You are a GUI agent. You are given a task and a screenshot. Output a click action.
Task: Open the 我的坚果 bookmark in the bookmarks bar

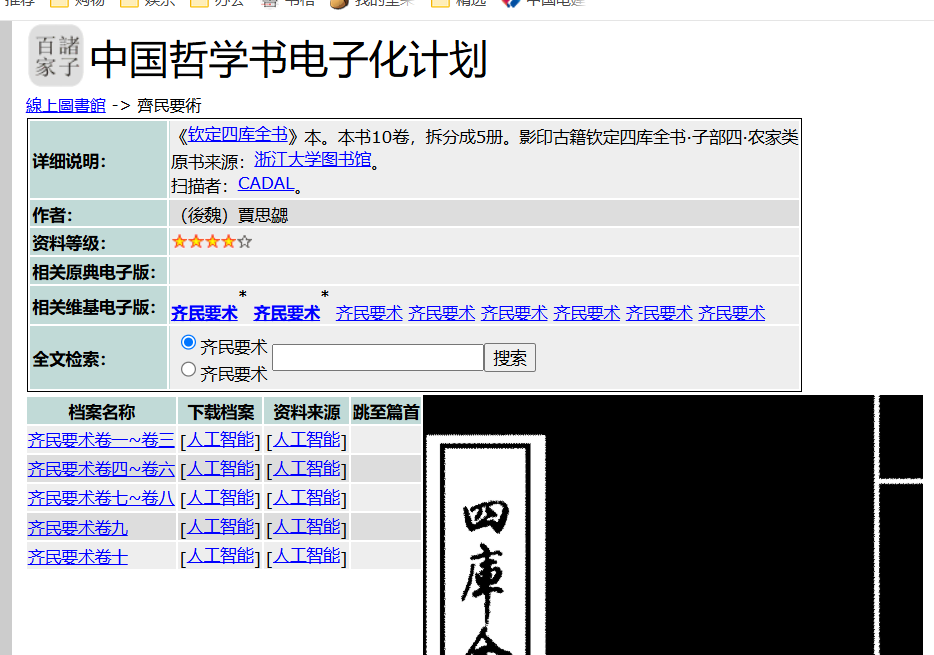pyautogui.click(x=372, y=3)
